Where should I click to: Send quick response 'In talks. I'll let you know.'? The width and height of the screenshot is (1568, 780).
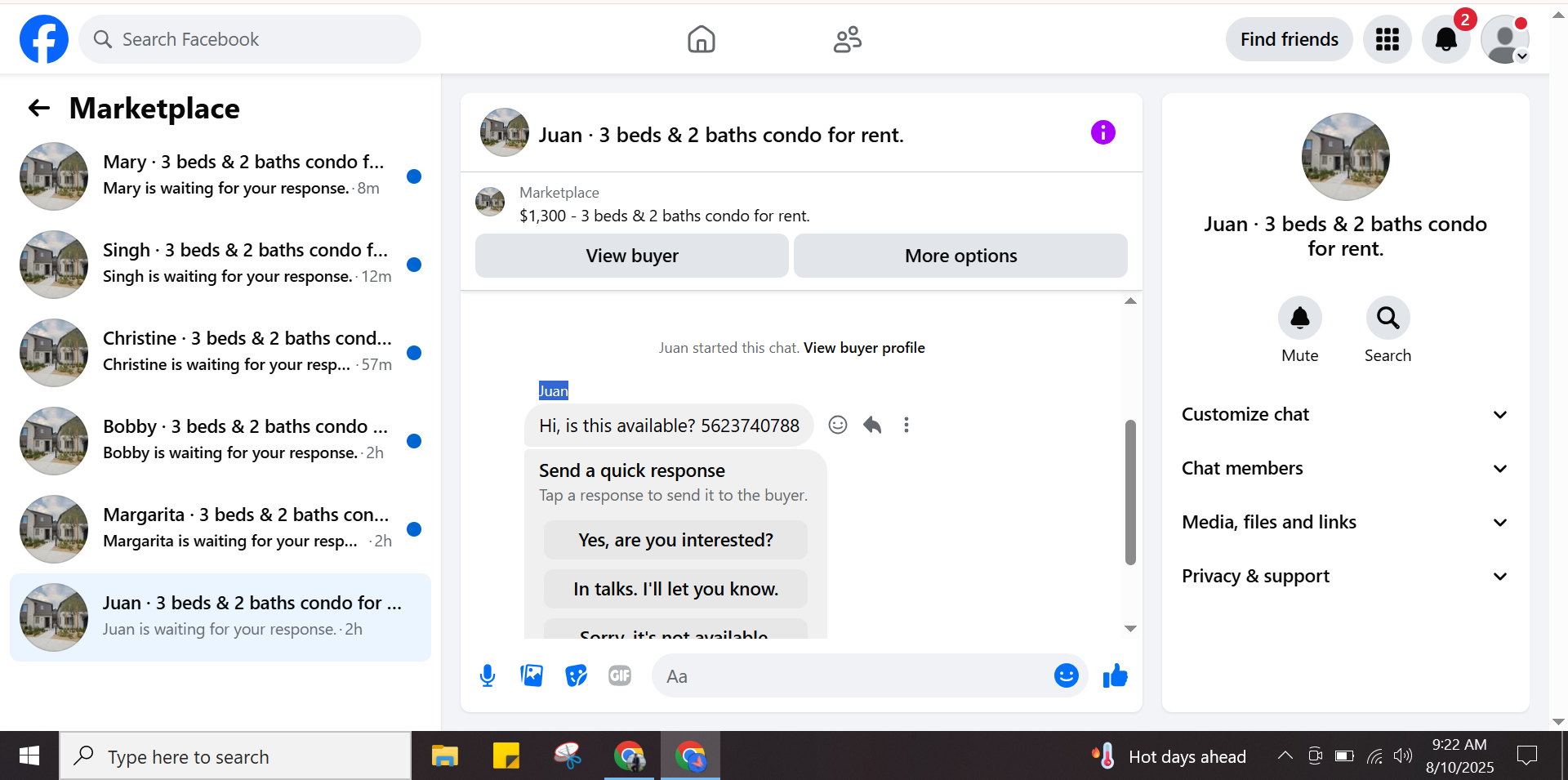pos(675,589)
